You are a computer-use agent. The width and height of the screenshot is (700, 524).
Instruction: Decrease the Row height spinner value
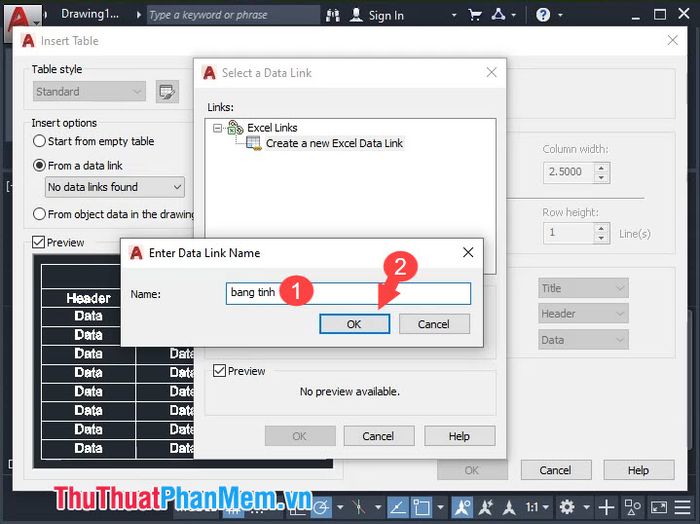pyautogui.click(x=601, y=238)
